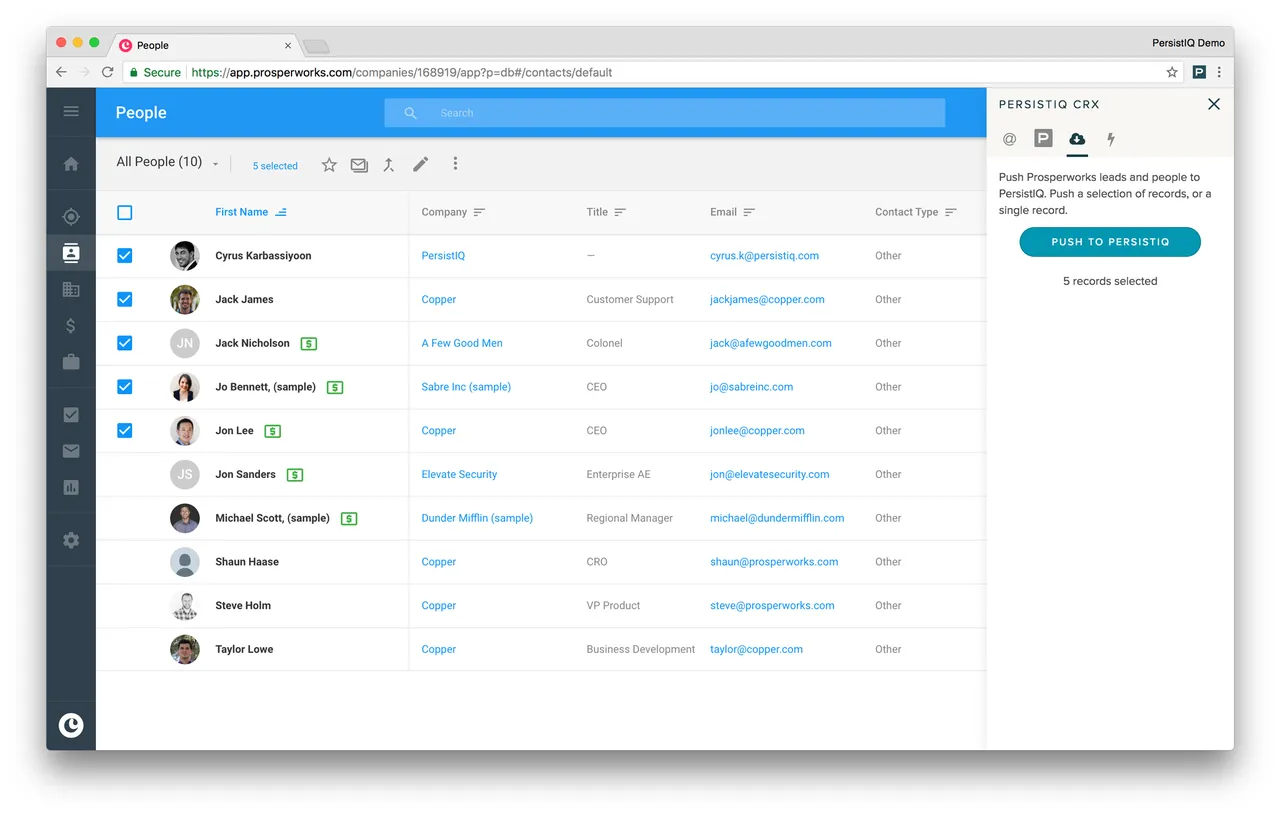The height and width of the screenshot is (816, 1280).
Task: Select the People browser tab
Action: tap(207, 45)
